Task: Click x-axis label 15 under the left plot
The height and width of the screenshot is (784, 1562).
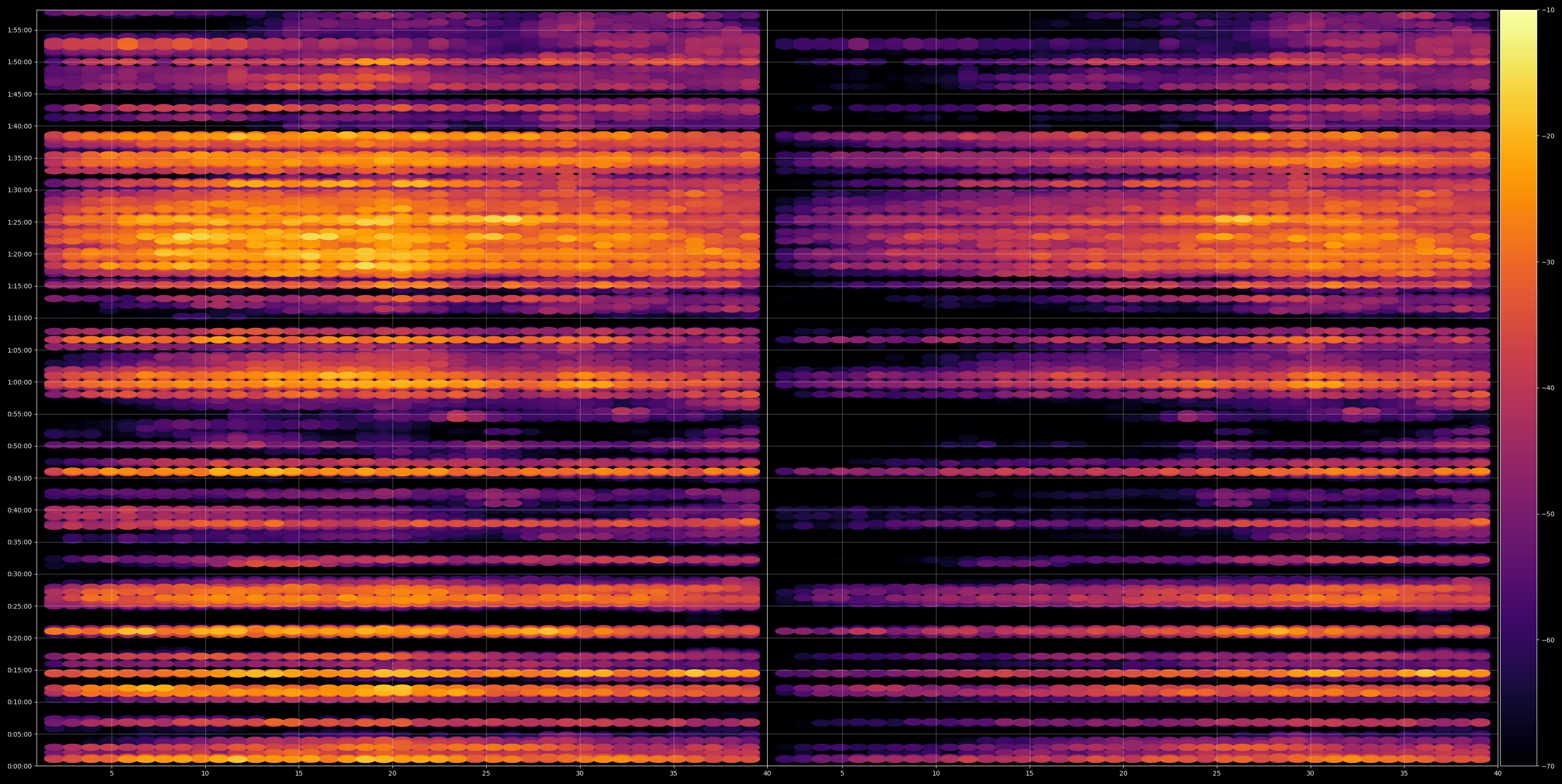Action: pyautogui.click(x=299, y=774)
